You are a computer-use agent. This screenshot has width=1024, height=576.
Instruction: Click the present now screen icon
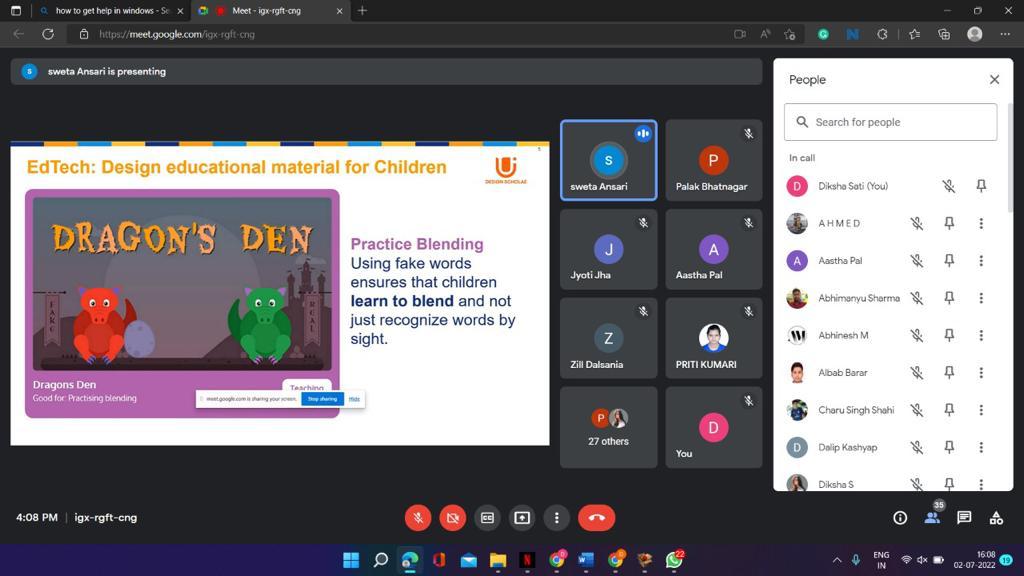522,518
